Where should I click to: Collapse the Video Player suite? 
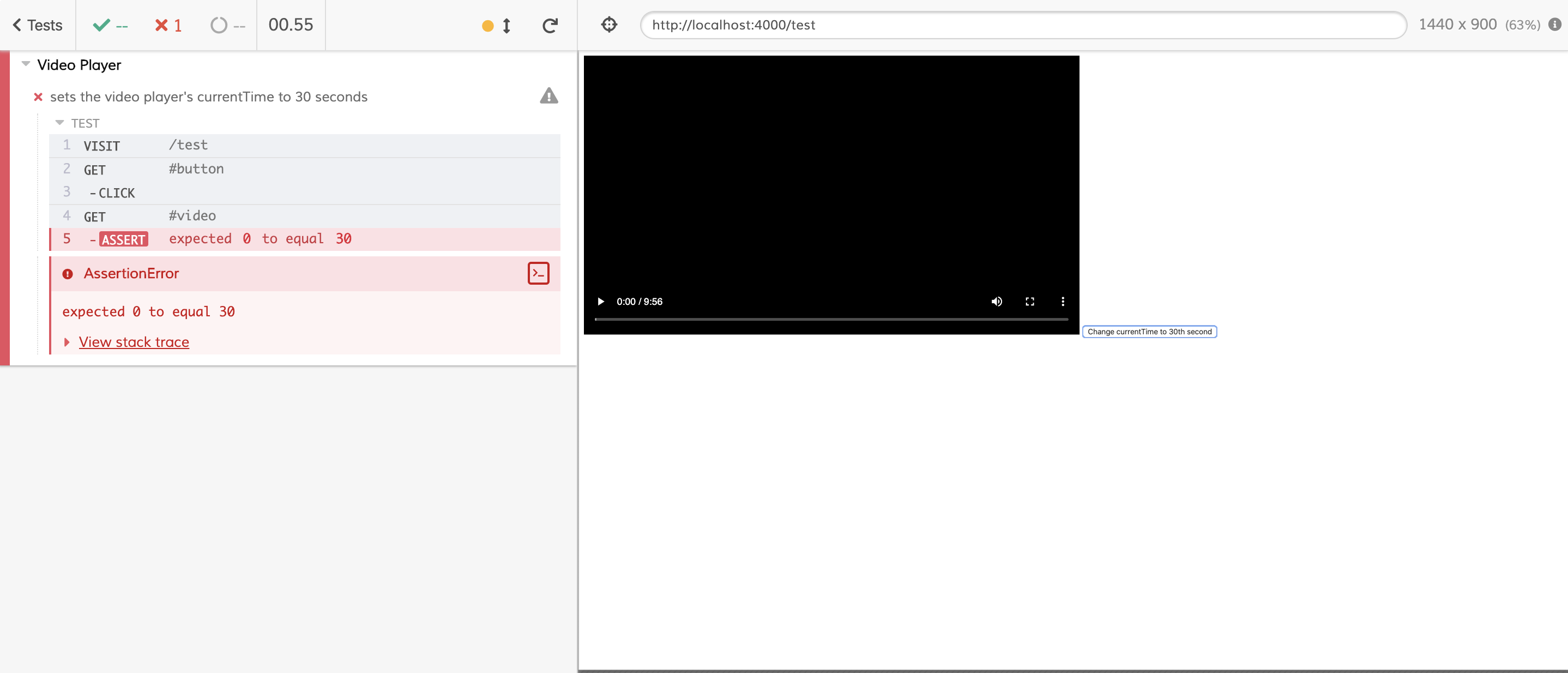[25, 63]
